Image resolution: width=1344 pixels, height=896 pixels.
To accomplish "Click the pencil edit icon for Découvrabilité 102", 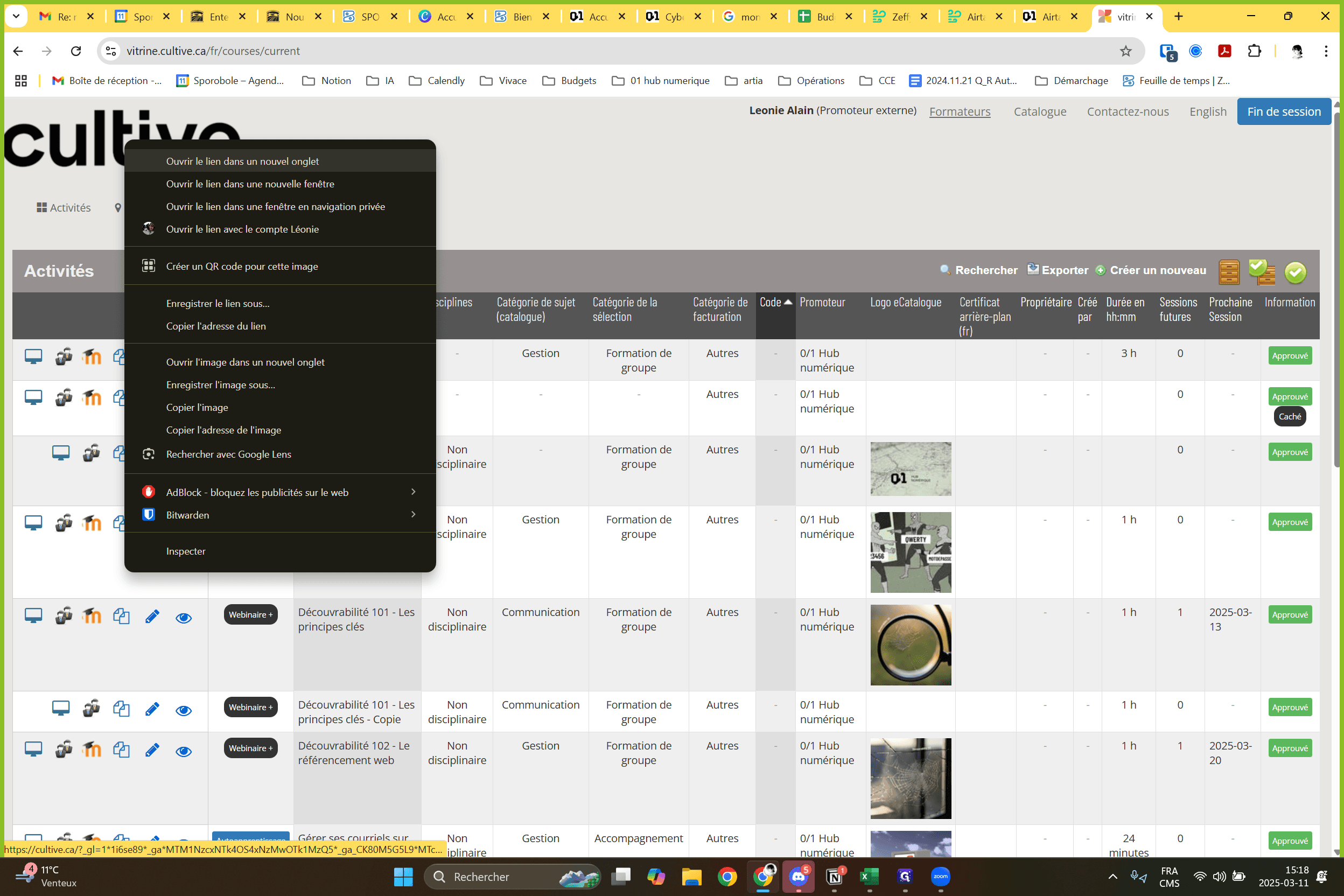I will pos(152,750).
